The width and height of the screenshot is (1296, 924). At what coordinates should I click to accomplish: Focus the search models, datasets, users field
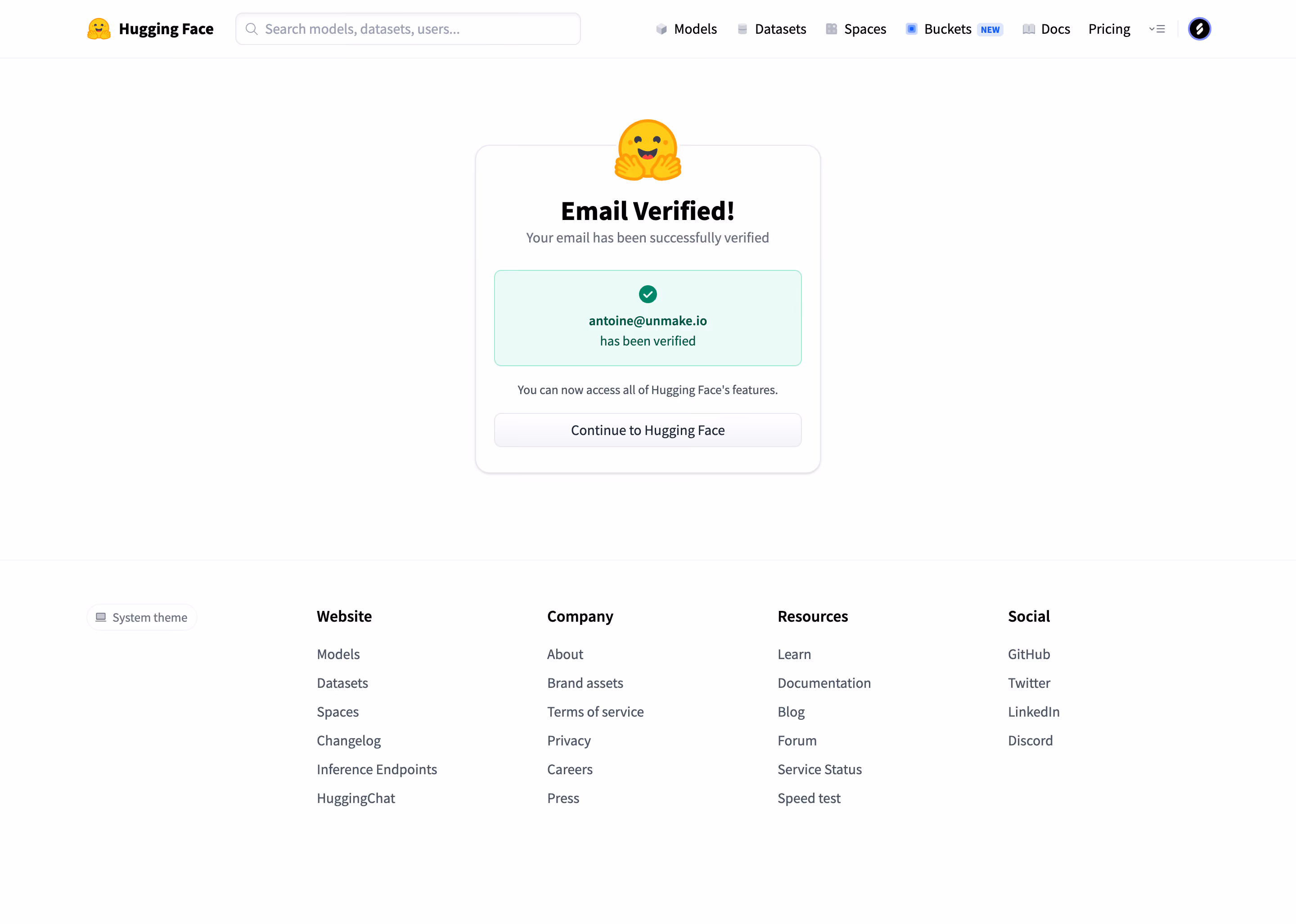[x=408, y=29]
